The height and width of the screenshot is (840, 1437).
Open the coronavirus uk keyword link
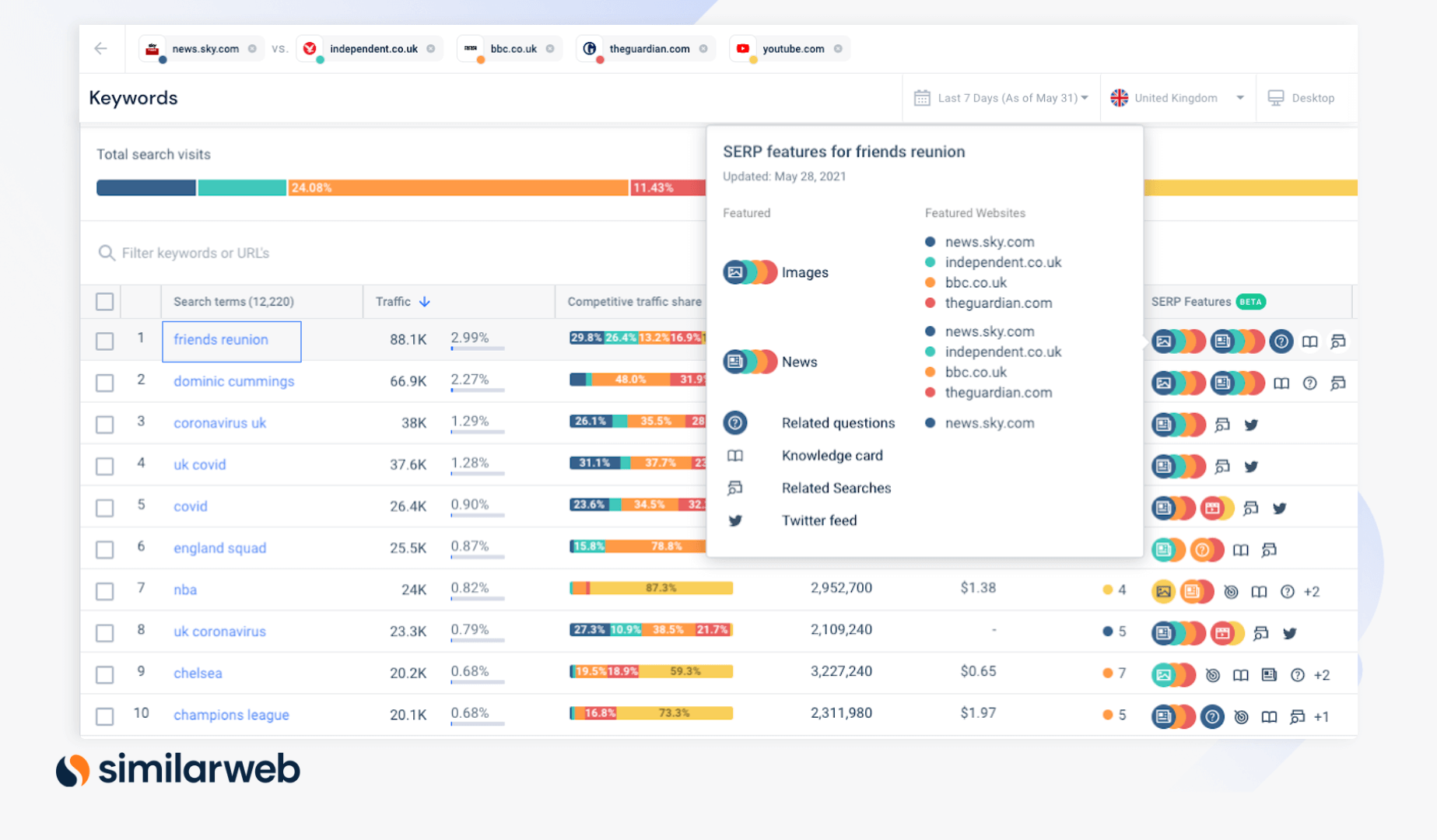(x=219, y=423)
